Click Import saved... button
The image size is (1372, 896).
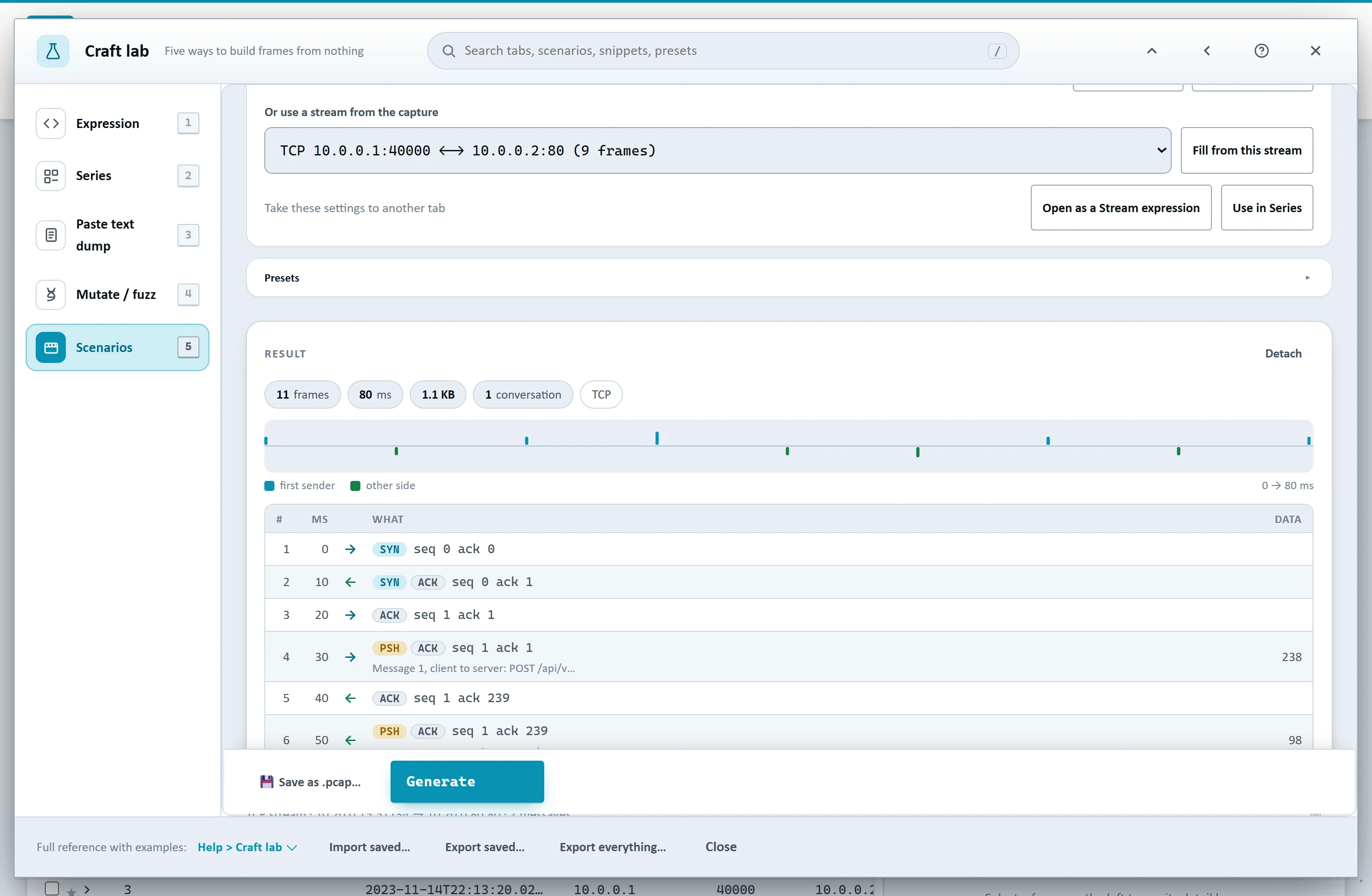[x=369, y=847]
